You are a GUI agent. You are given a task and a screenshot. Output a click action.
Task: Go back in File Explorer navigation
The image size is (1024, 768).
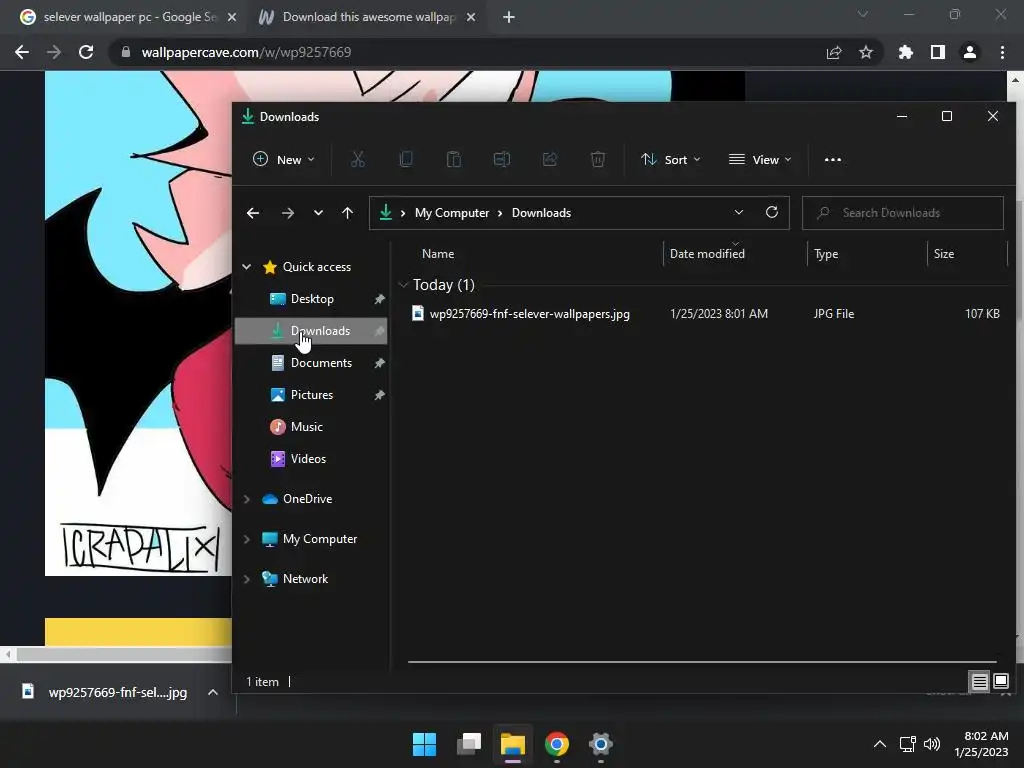click(x=253, y=213)
